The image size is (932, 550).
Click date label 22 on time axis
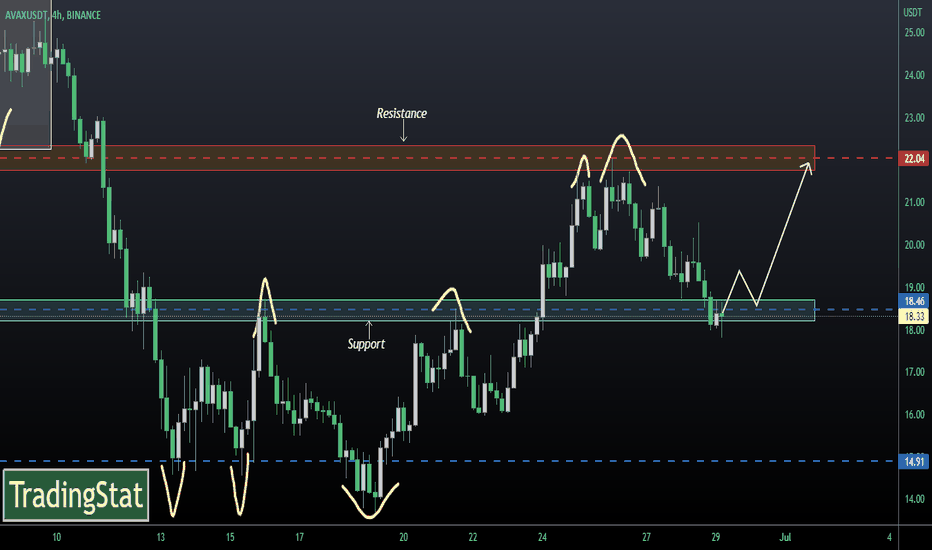473,537
